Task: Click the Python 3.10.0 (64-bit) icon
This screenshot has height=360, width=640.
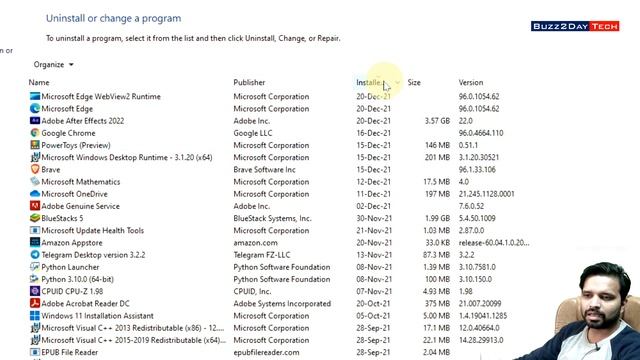Action: pyautogui.click(x=35, y=279)
